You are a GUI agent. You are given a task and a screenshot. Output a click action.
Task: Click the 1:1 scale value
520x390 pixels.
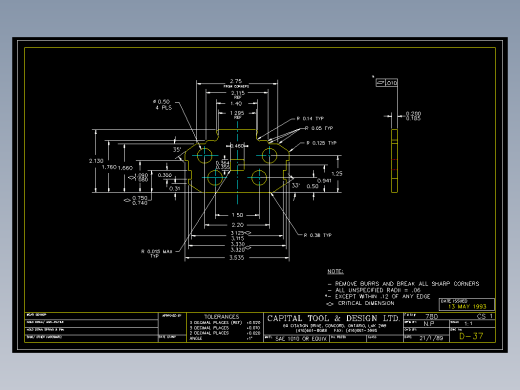coord(468,324)
